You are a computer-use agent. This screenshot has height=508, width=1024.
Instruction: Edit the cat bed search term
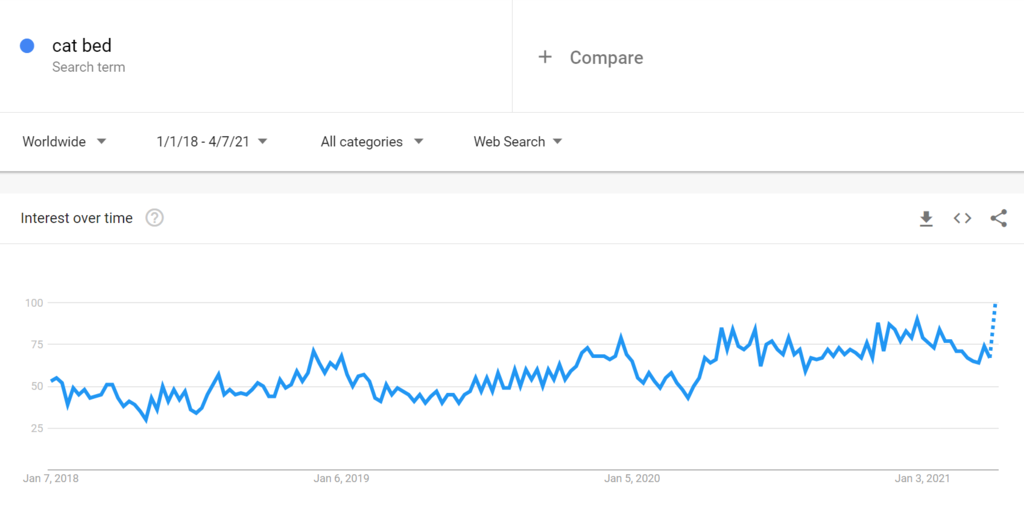[x=82, y=45]
